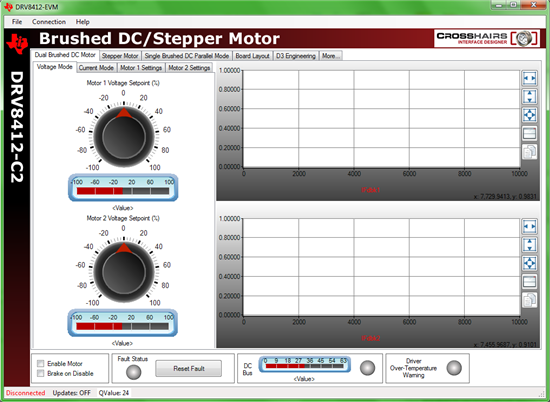
Task: Toggle the legend/window icon on IFdbk1 chart
Action: [x=529, y=133]
